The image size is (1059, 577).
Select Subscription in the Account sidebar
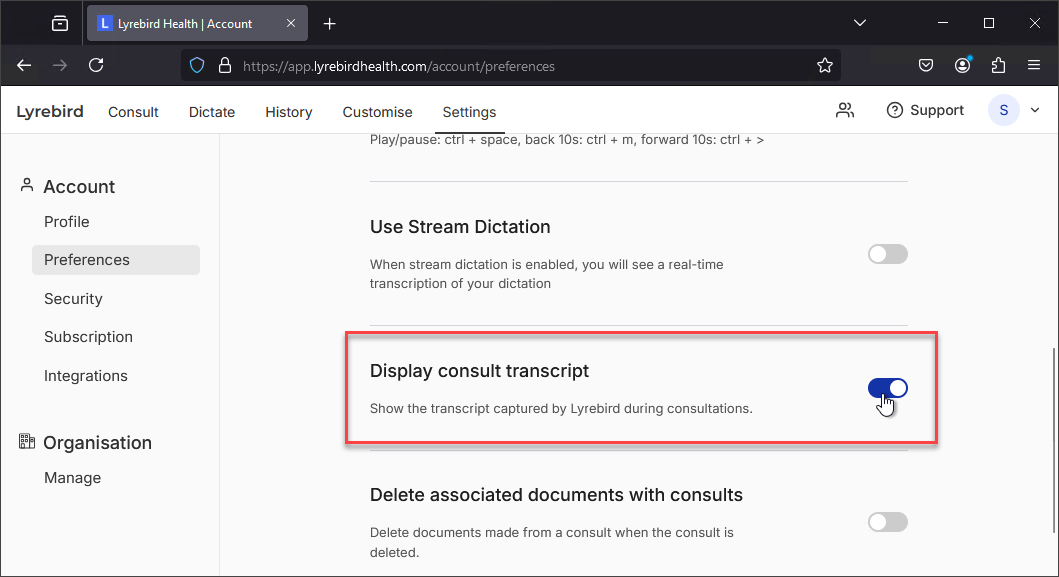click(x=88, y=336)
